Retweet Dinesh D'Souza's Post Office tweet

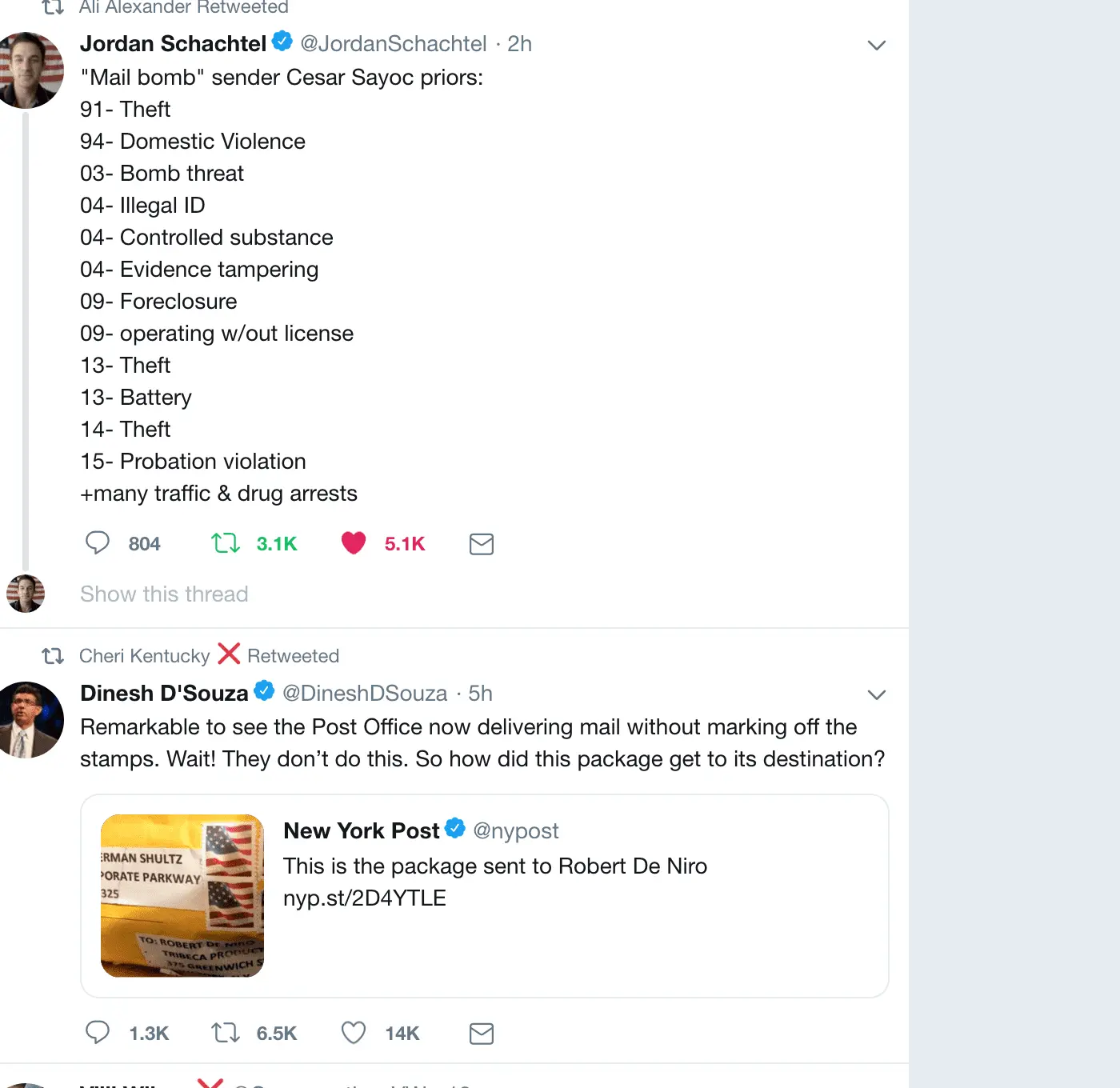point(226,1033)
